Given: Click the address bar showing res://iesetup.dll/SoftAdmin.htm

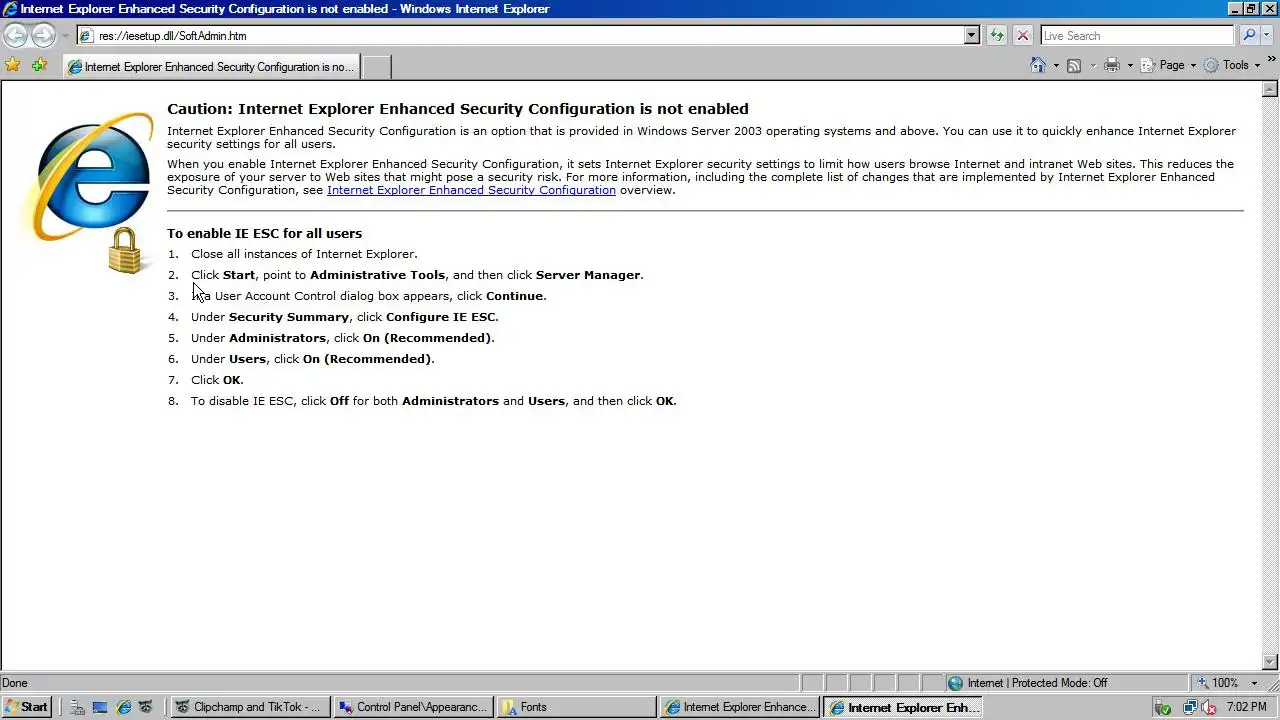Looking at the screenshot, I should click(520, 35).
